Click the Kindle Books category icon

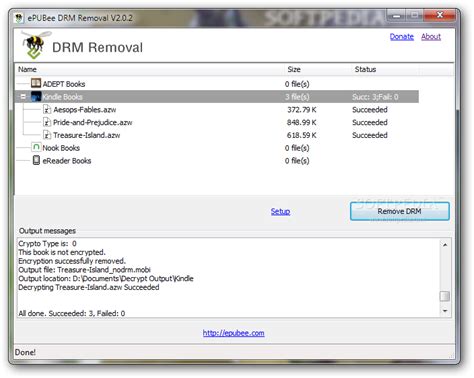36,97
